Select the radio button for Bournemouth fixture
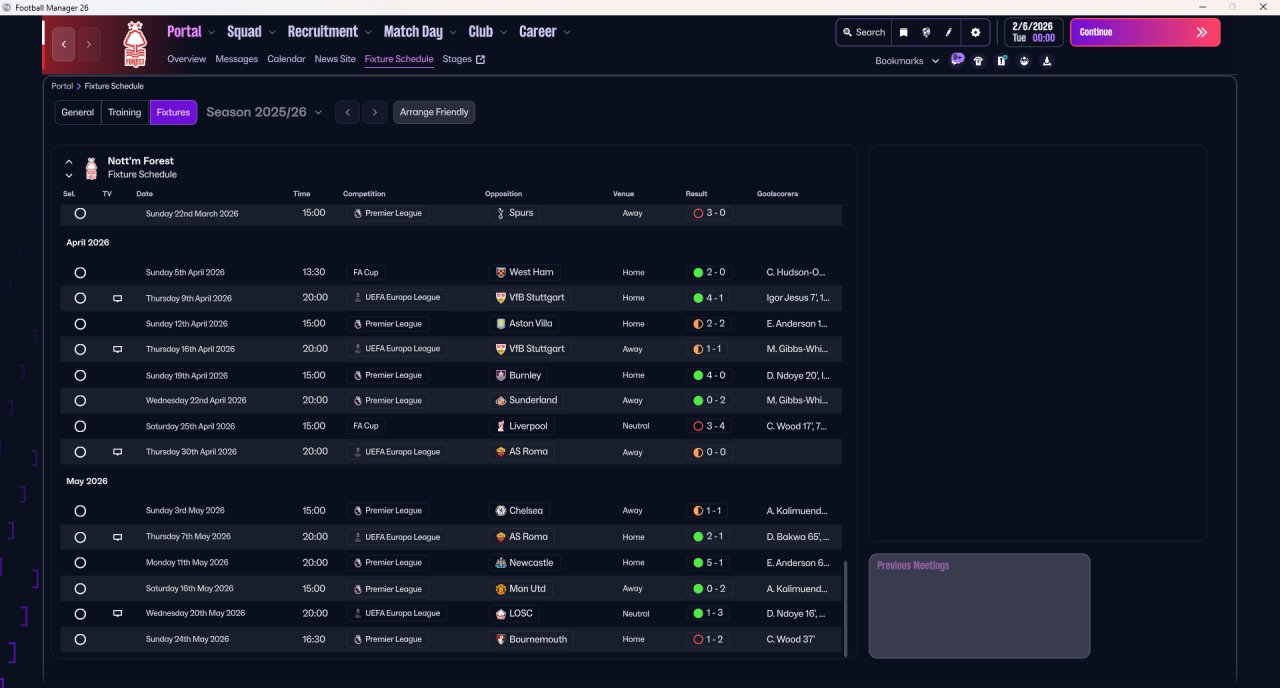This screenshot has height=688, width=1280. [x=80, y=639]
